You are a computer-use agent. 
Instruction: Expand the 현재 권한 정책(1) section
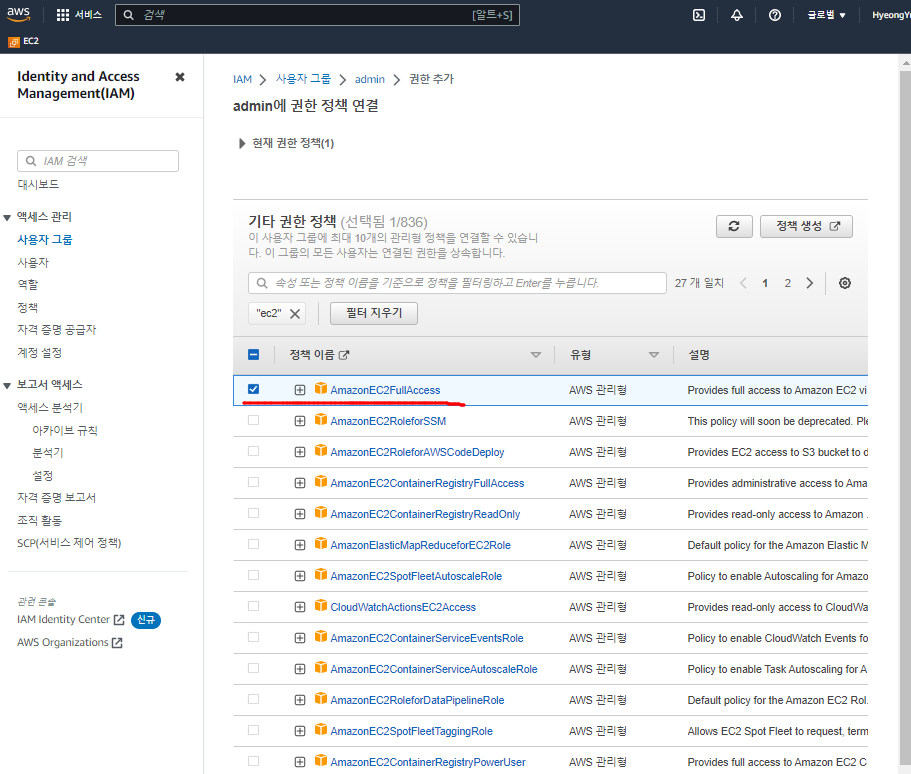(242, 144)
